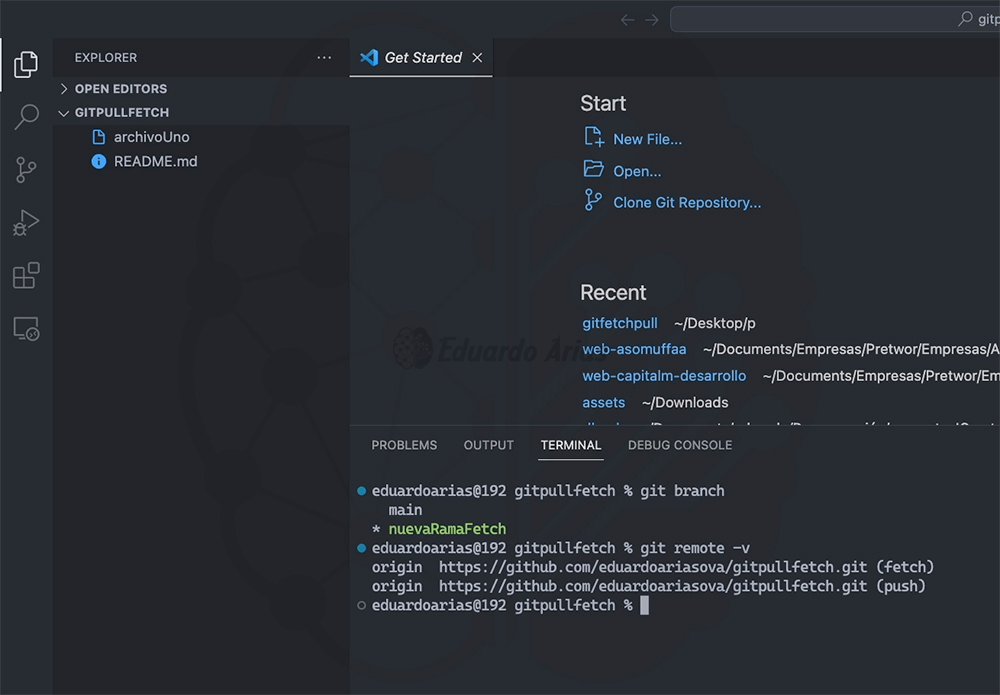Open recent assets folder
Image resolution: width=1000 pixels, height=695 pixels.
tap(603, 402)
